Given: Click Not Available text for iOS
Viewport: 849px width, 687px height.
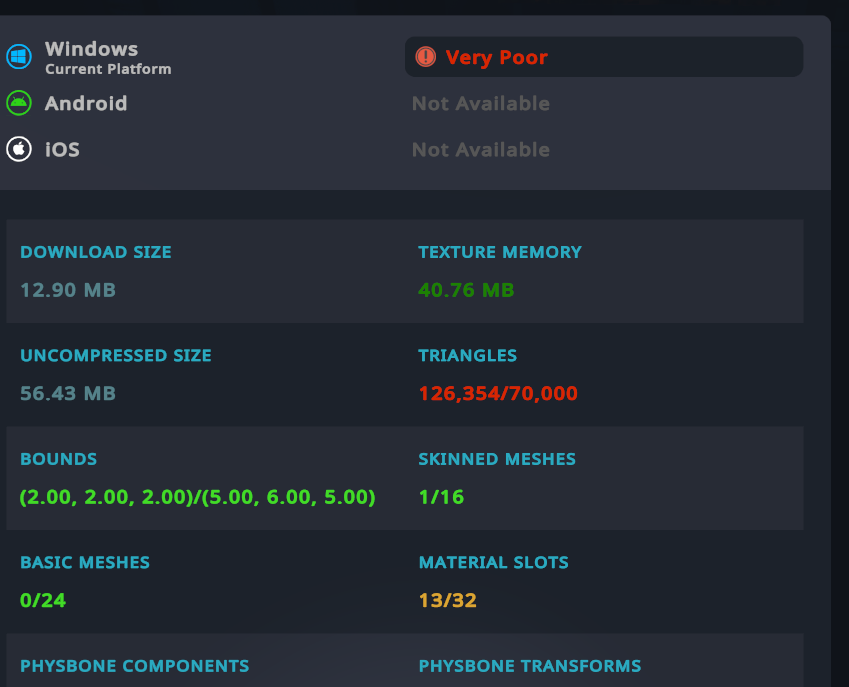Looking at the screenshot, I should point(481,149).
